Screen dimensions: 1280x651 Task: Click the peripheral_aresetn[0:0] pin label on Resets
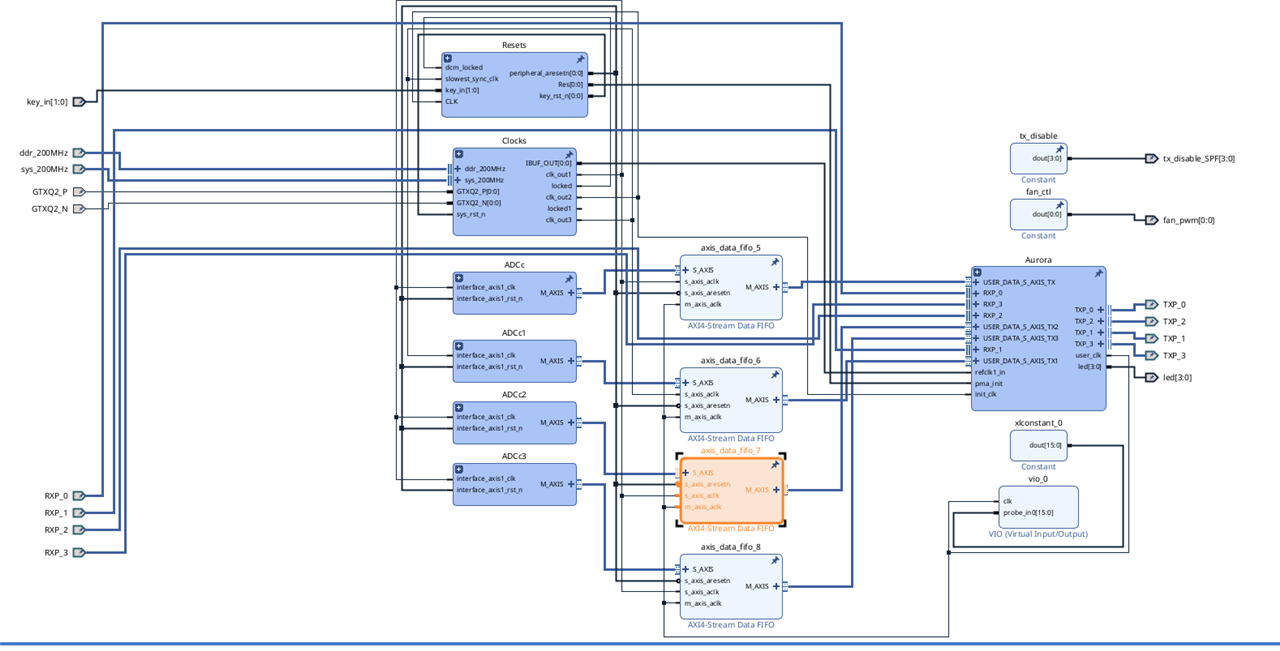pyautogui.click(x=547, y=73)
